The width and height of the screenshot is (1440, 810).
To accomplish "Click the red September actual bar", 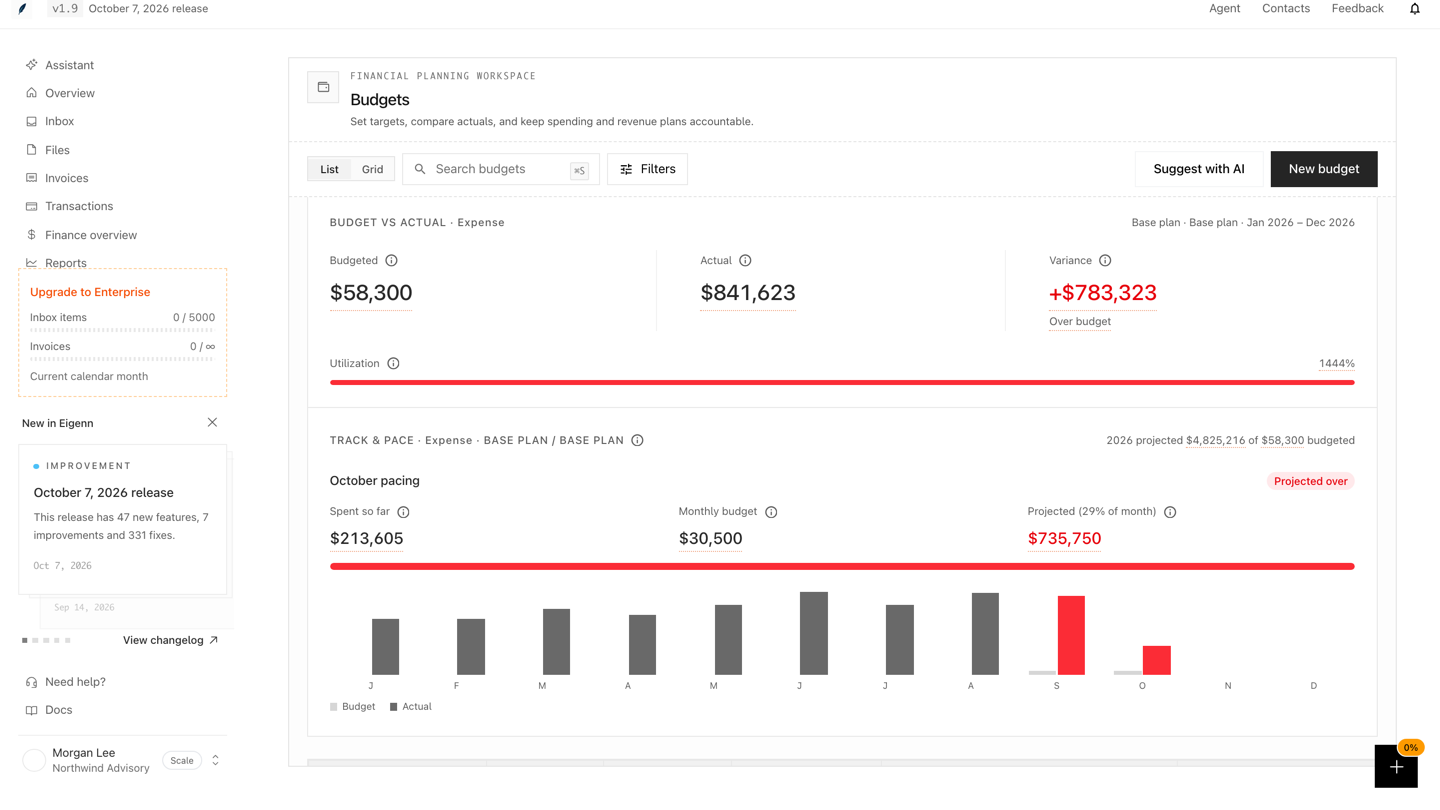I will point(1071,635).
